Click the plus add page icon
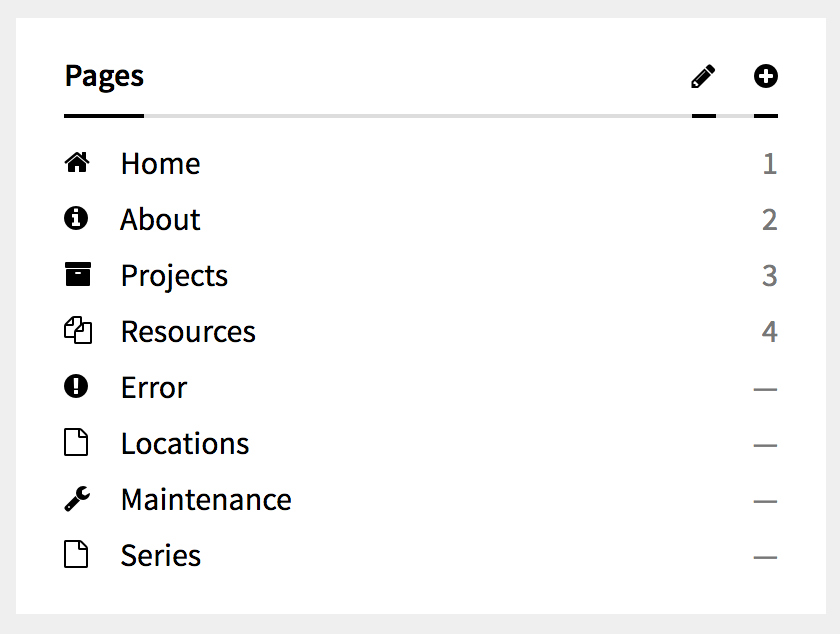Screen dimensions: 840x634 [766, 76]
